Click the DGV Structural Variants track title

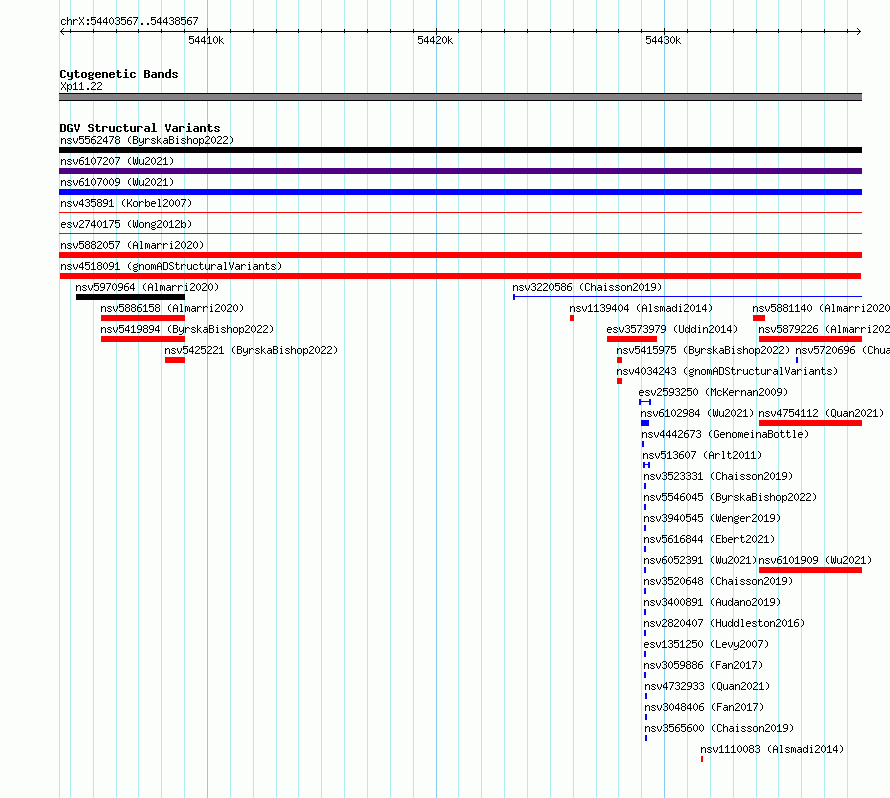tap(140, 128)
